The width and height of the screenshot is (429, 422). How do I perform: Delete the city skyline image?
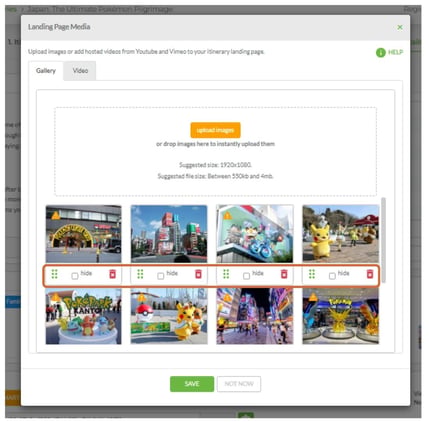pyautogui.click(x=198, y=274)
